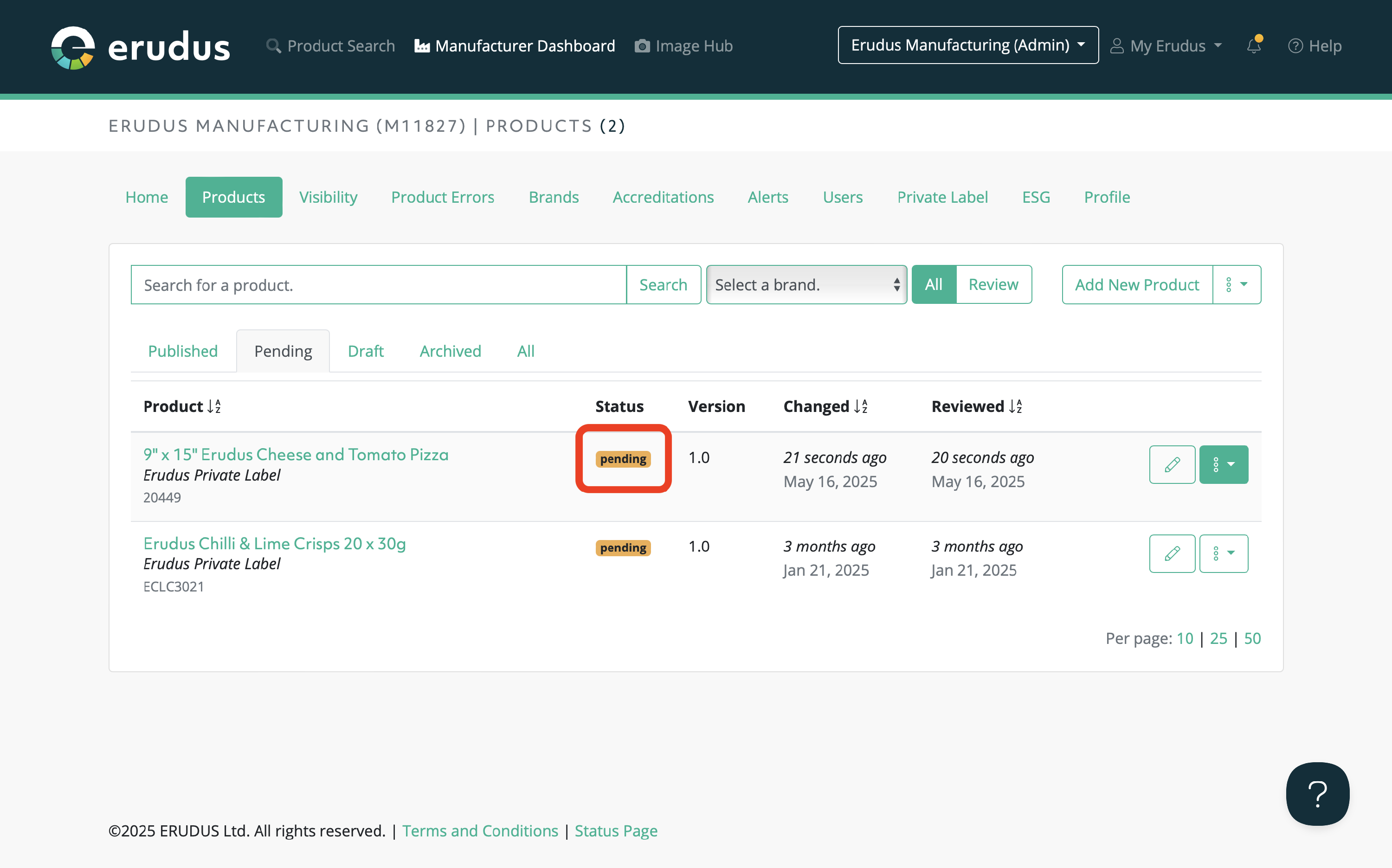1392x868 pixels.
Task: Expand the options menu beside Add New Product
Action: tap(1237, 285)
